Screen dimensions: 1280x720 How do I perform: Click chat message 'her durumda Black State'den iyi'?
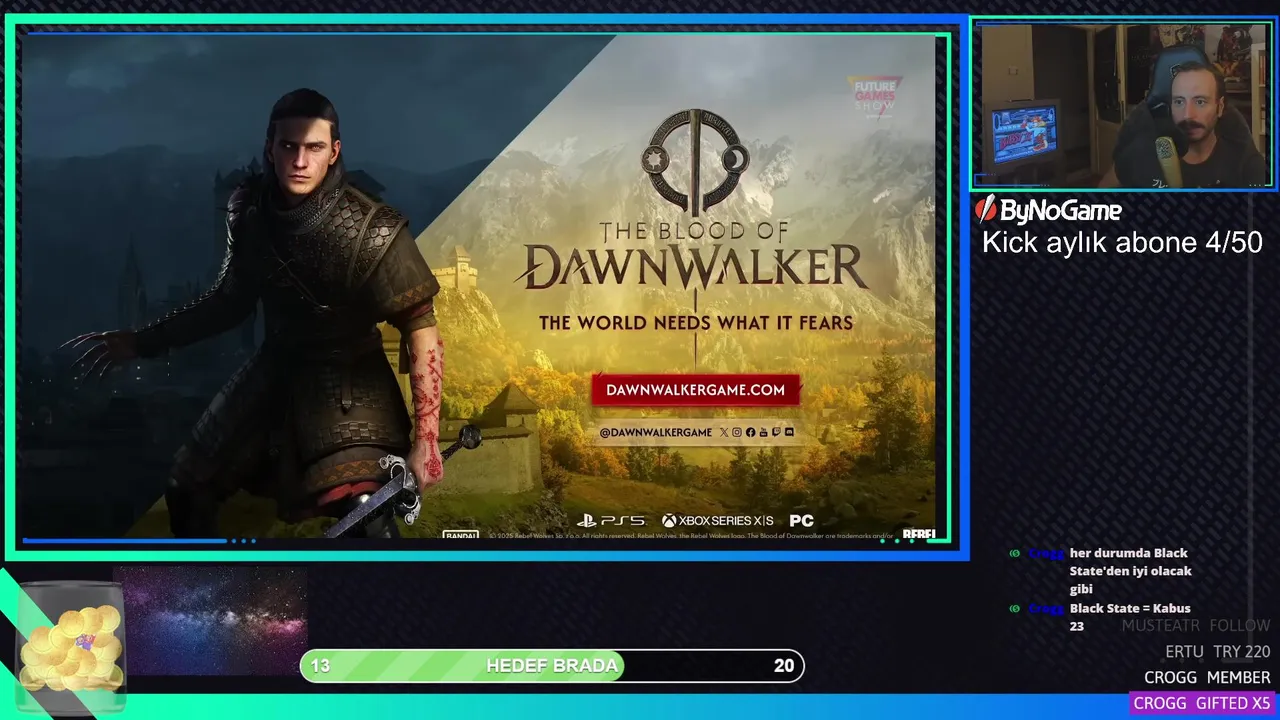(1130, 571)
